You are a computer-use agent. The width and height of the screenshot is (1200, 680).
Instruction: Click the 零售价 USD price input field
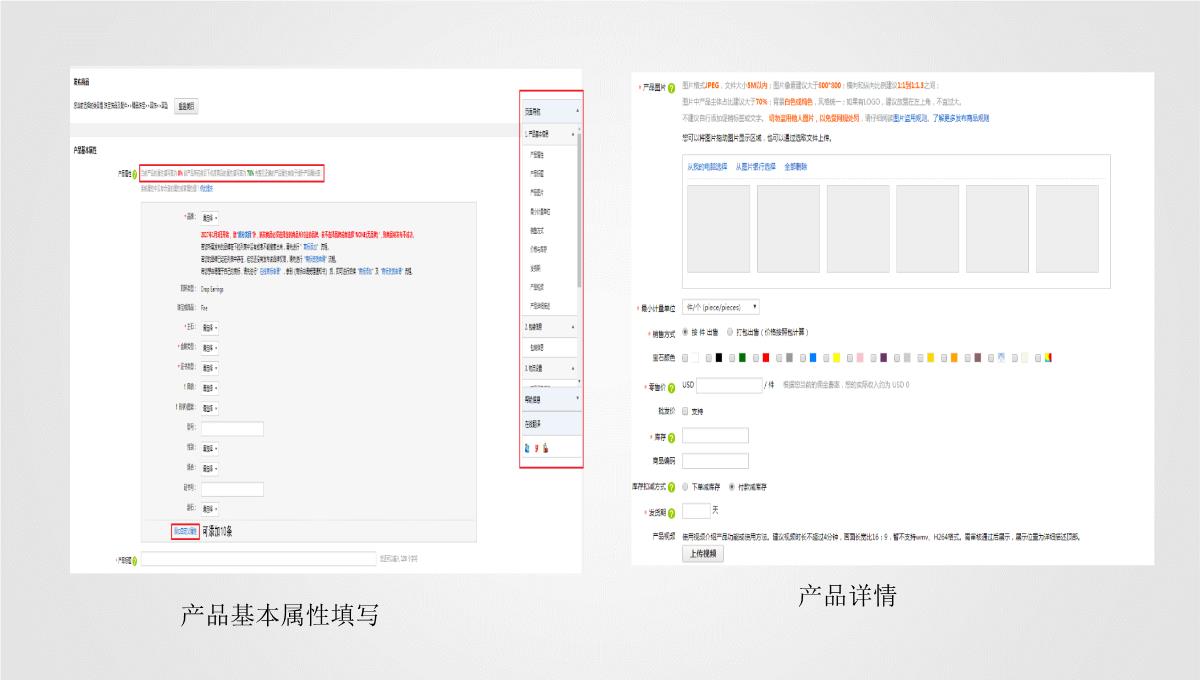pyautogui.click(x=729, y=385)
